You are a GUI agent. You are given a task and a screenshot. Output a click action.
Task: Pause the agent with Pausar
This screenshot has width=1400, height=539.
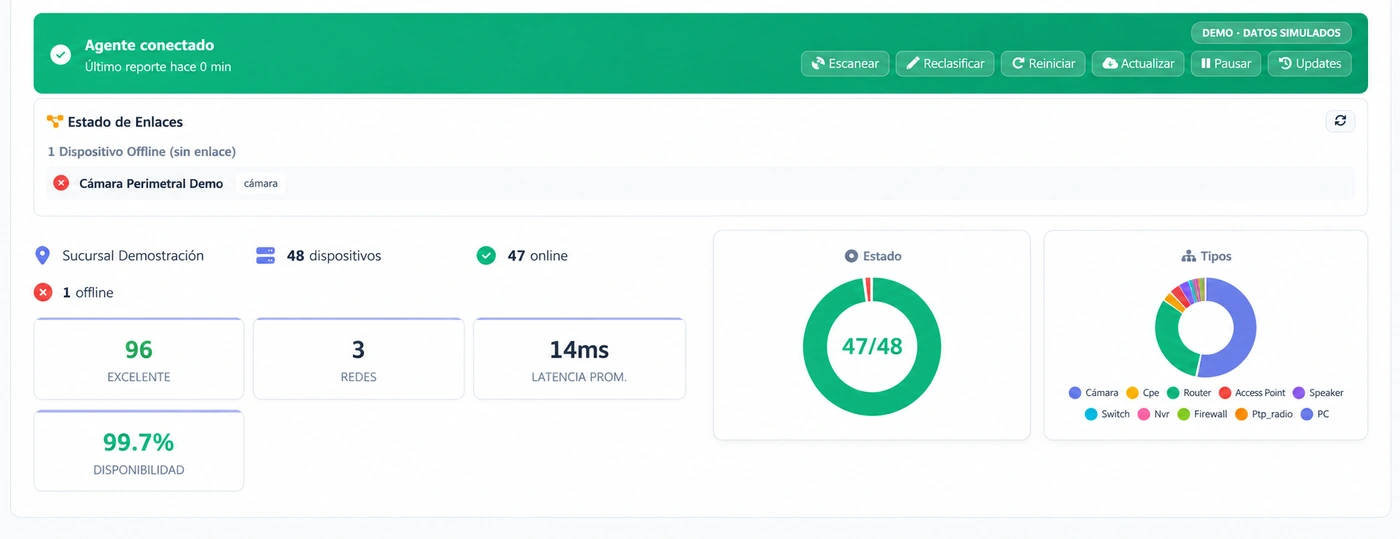[1226, 63]
